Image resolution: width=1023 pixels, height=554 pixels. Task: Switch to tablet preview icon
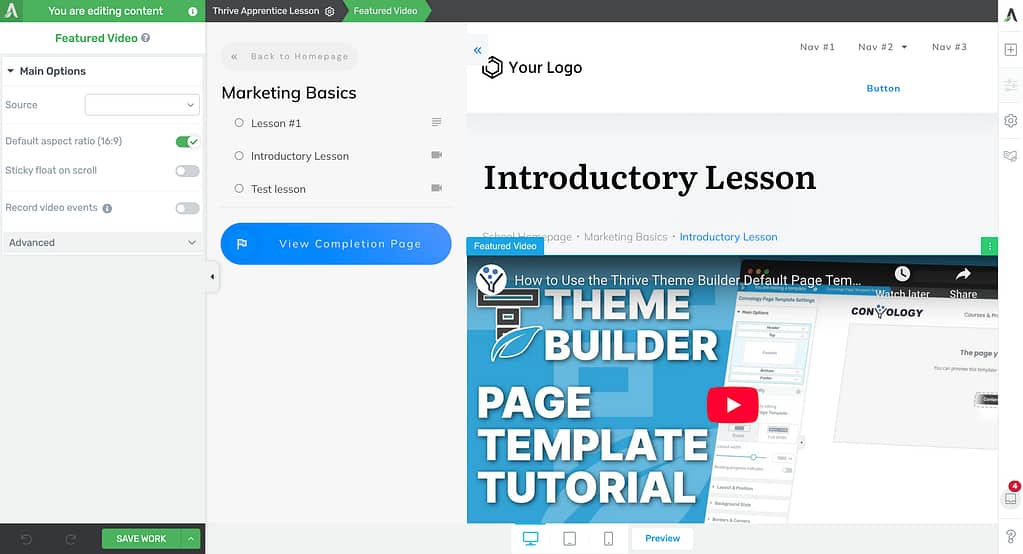570,538
